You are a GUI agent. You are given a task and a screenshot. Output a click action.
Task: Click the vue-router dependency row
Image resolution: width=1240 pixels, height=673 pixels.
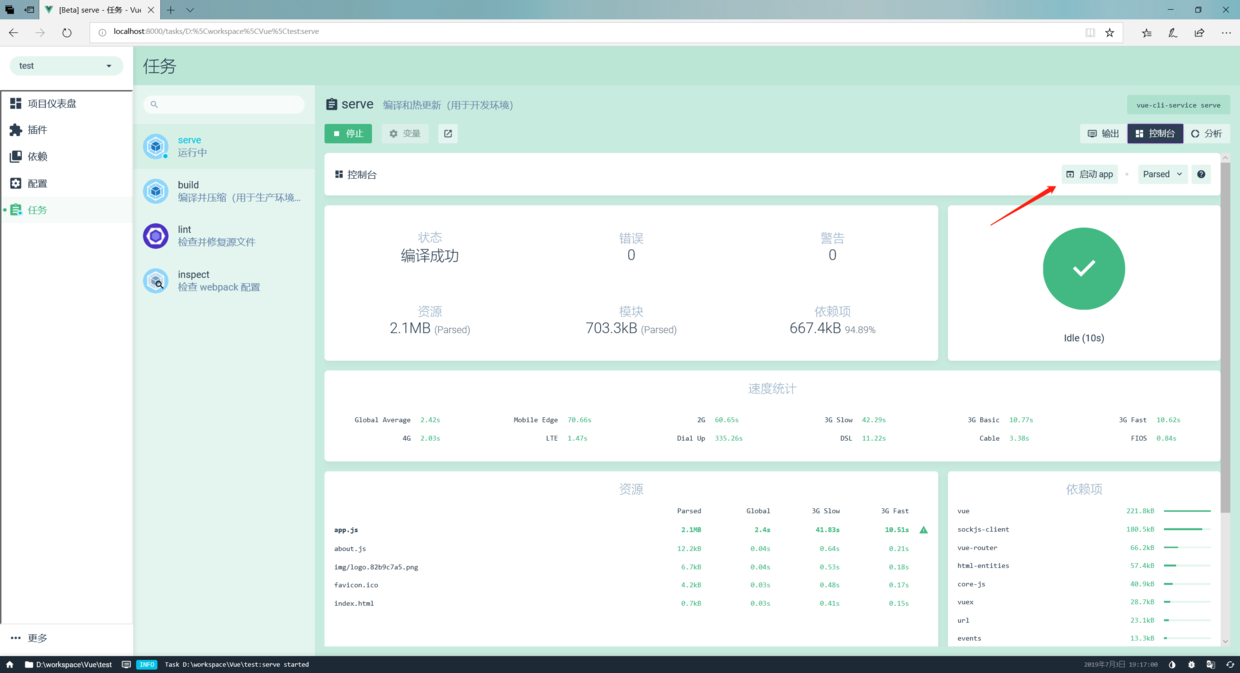1084,548
